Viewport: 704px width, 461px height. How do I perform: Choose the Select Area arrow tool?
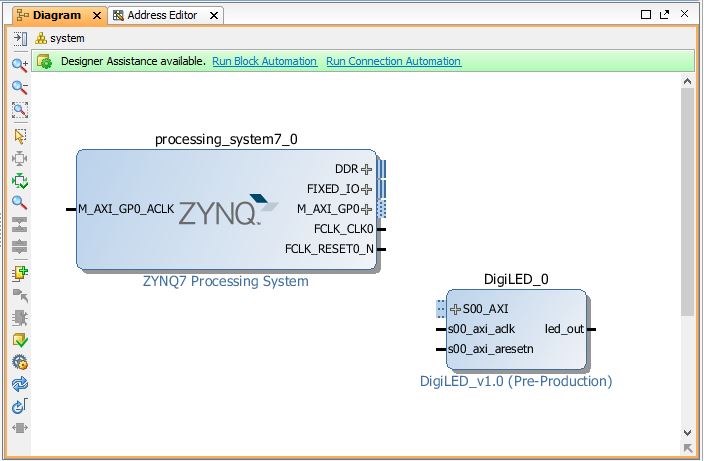20,136
